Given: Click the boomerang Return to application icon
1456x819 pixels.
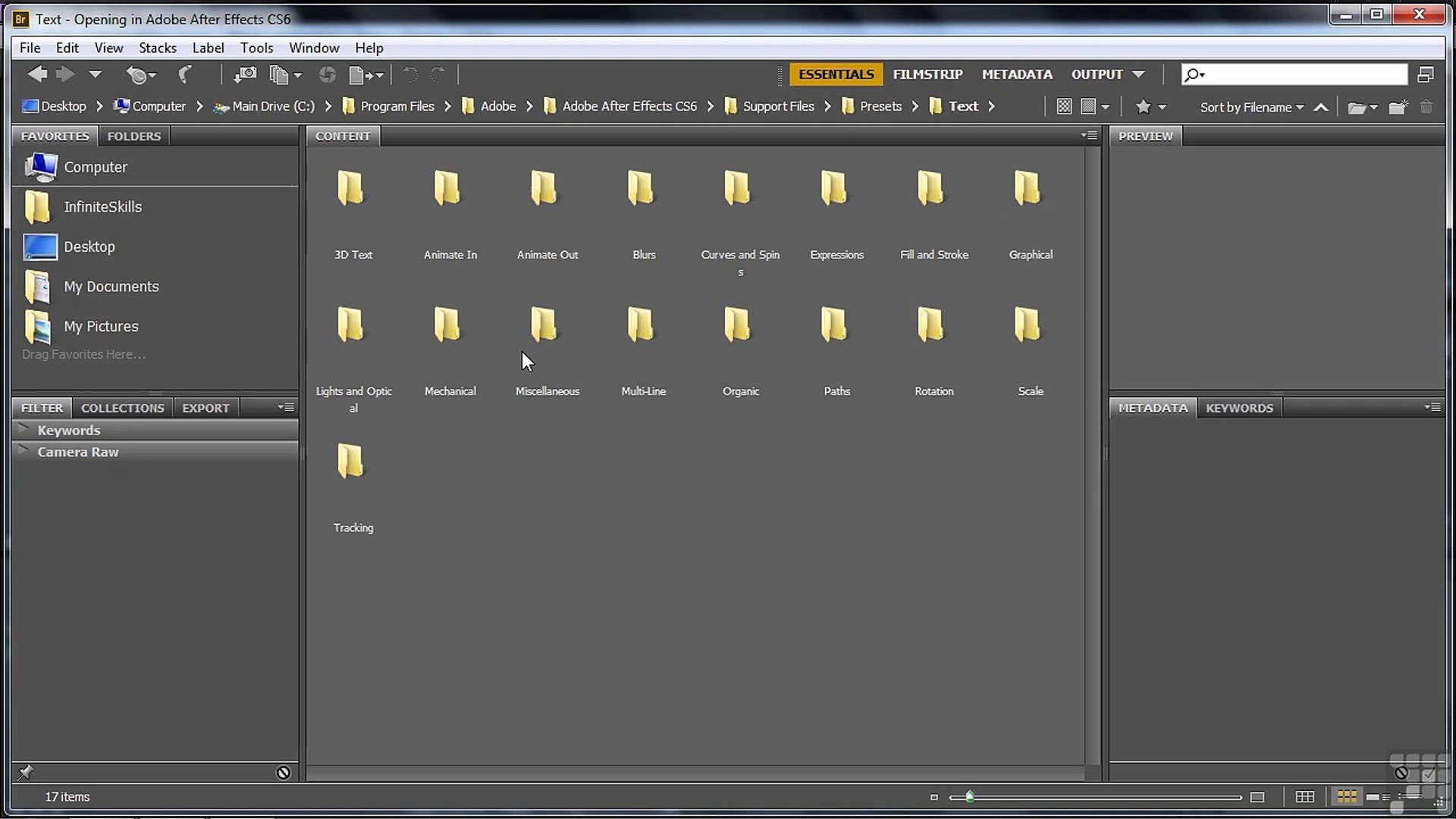Looking at the screenshot, I should point(184,74).
